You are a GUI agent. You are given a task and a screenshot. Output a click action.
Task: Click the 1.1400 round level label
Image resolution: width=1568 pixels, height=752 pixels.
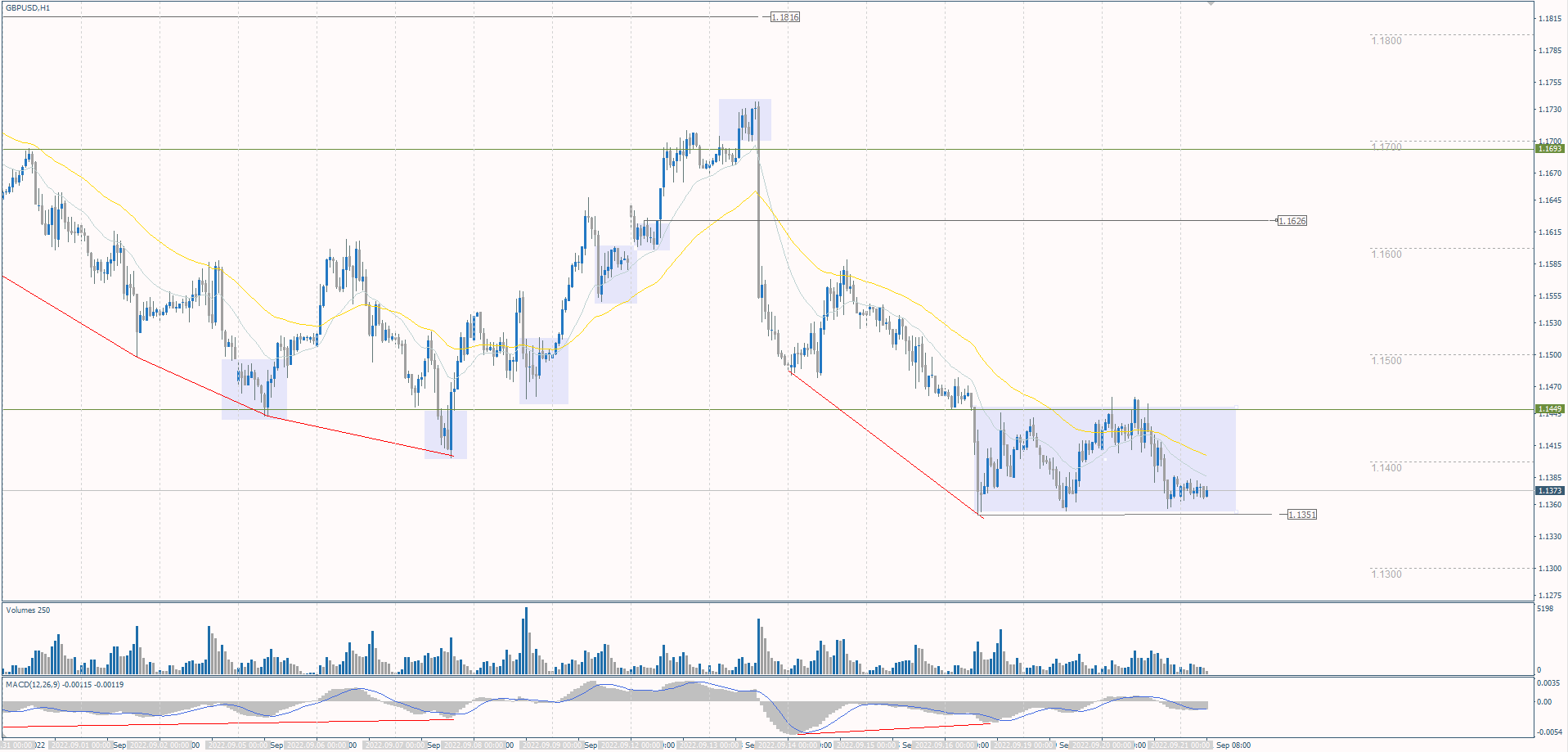pos(1386,468)
